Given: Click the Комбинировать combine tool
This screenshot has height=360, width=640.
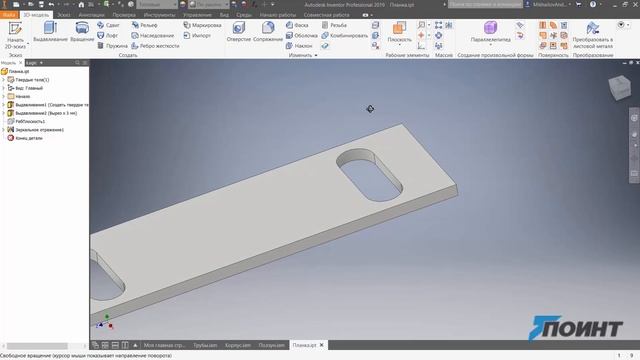Looking at the screenshot, I should (344, 36).
